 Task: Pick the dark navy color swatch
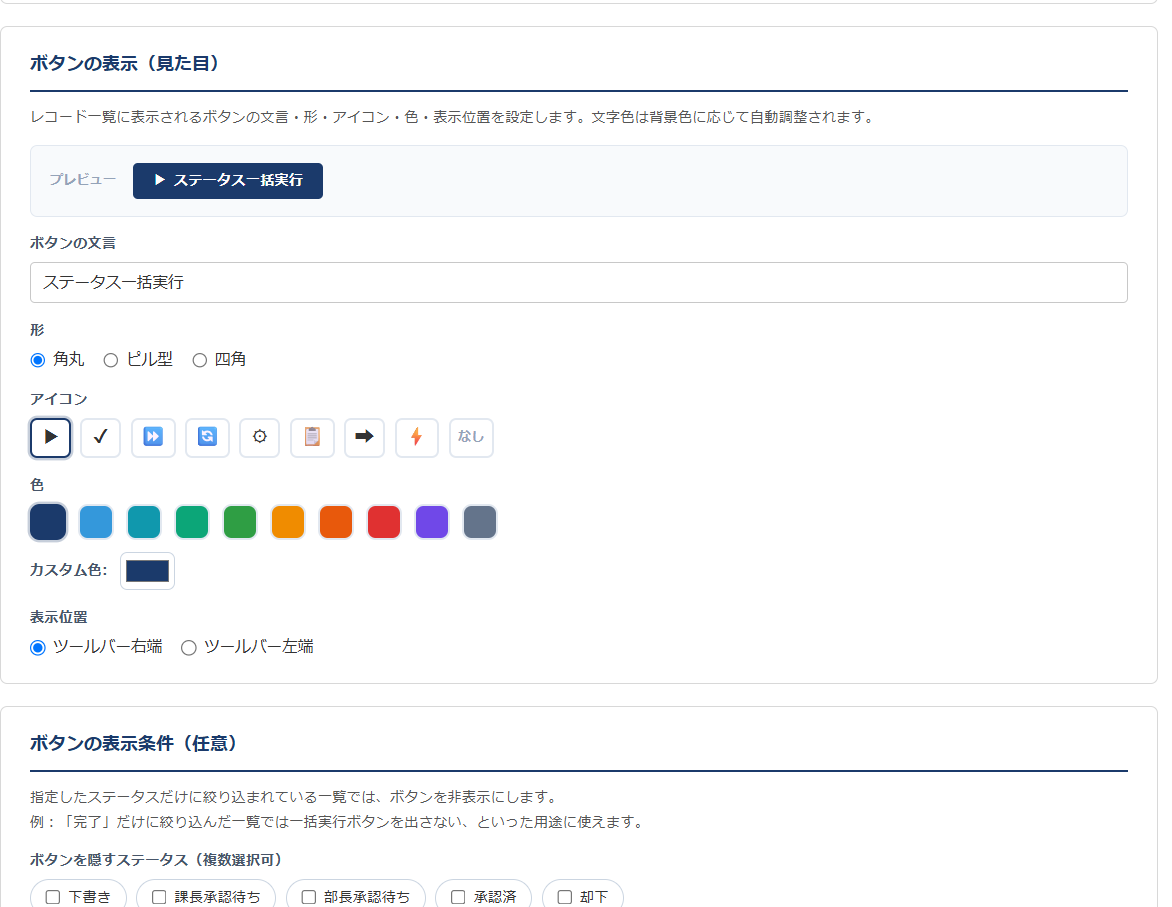(x=48, y=522)
